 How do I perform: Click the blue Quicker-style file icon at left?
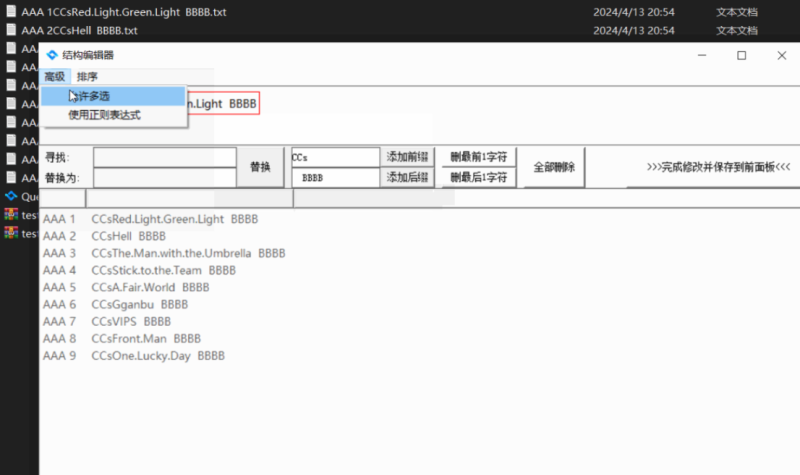pos(12,196)
